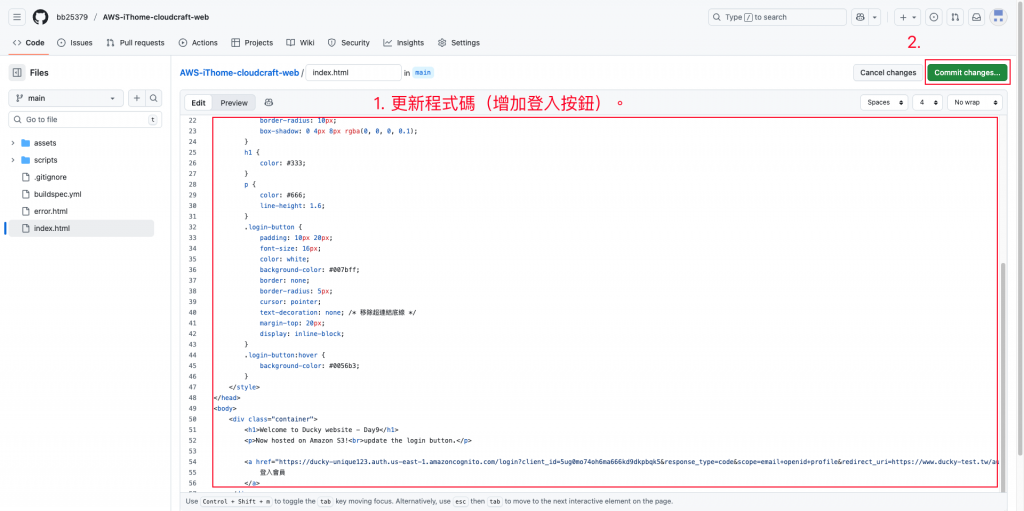Switch to the Issues tab
Viewport: 1024px width, 511px height.
pos(75,42)
